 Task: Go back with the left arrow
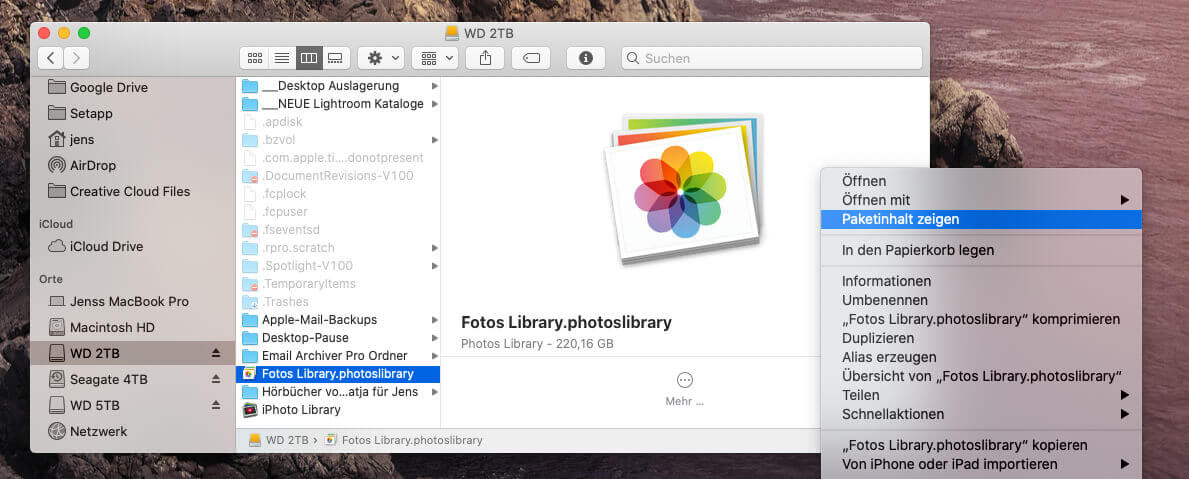pos(50,58)
